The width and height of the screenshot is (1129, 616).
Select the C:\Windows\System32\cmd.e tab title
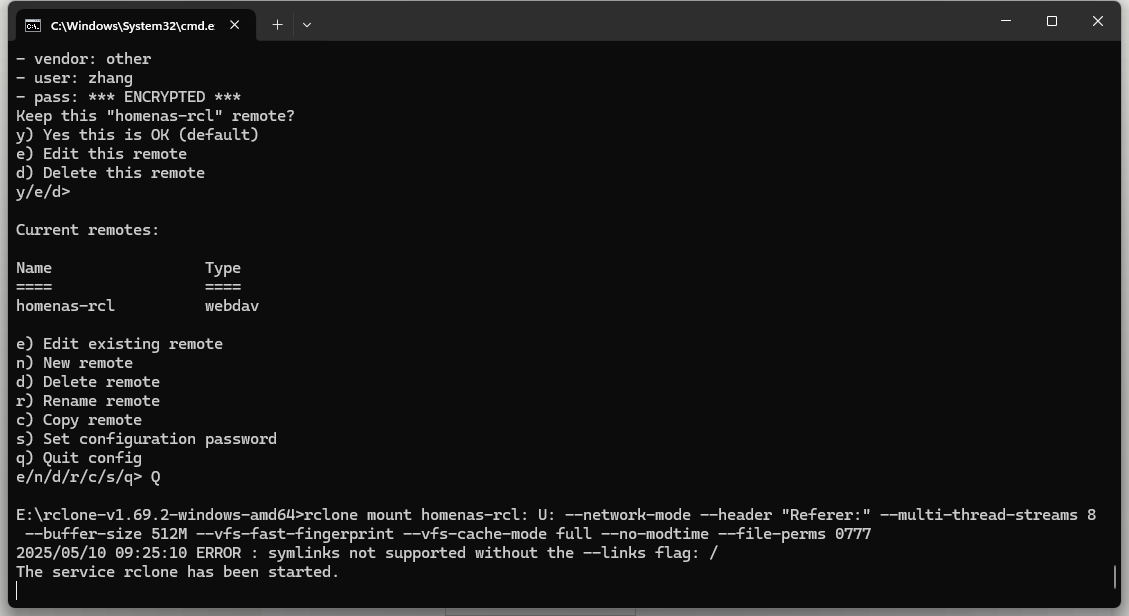132,26
